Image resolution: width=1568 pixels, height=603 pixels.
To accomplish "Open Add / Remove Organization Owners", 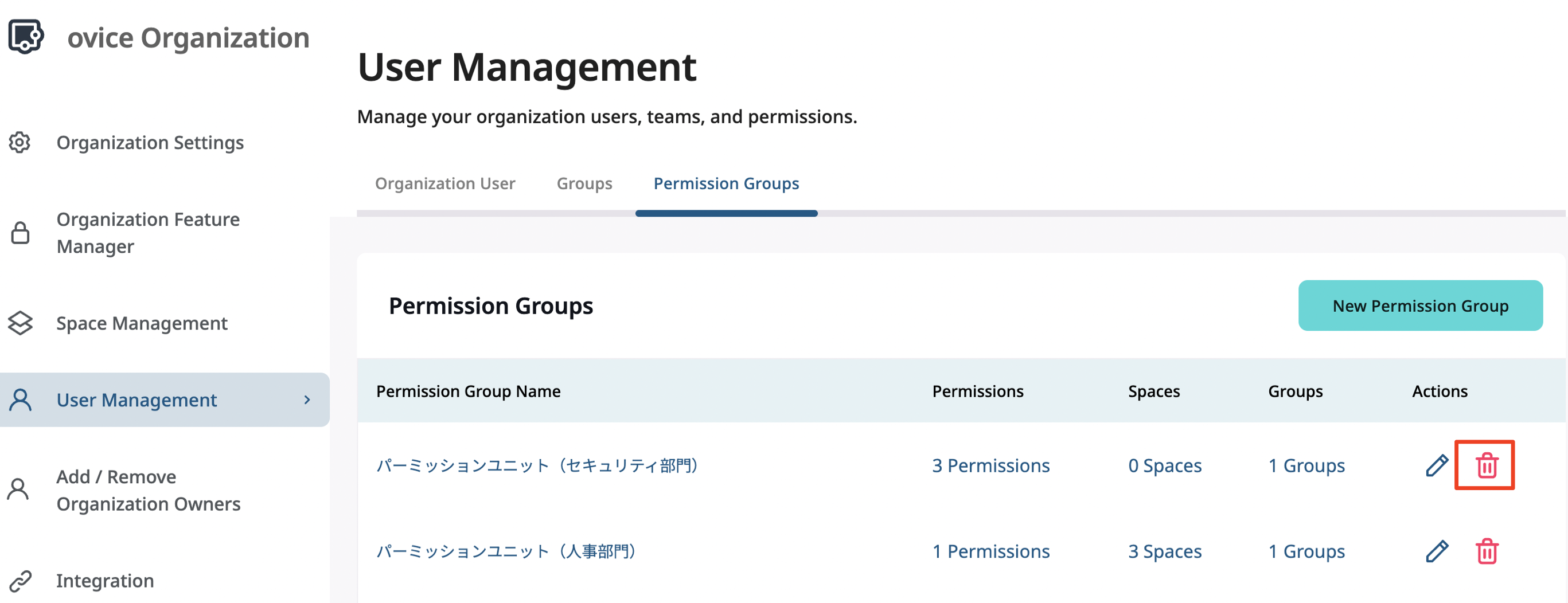I will 149,491.
